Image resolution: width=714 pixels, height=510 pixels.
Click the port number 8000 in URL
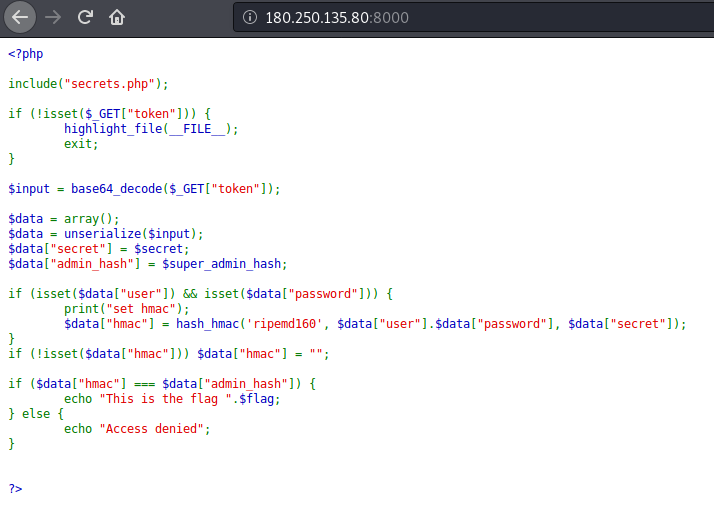(391, 18)
